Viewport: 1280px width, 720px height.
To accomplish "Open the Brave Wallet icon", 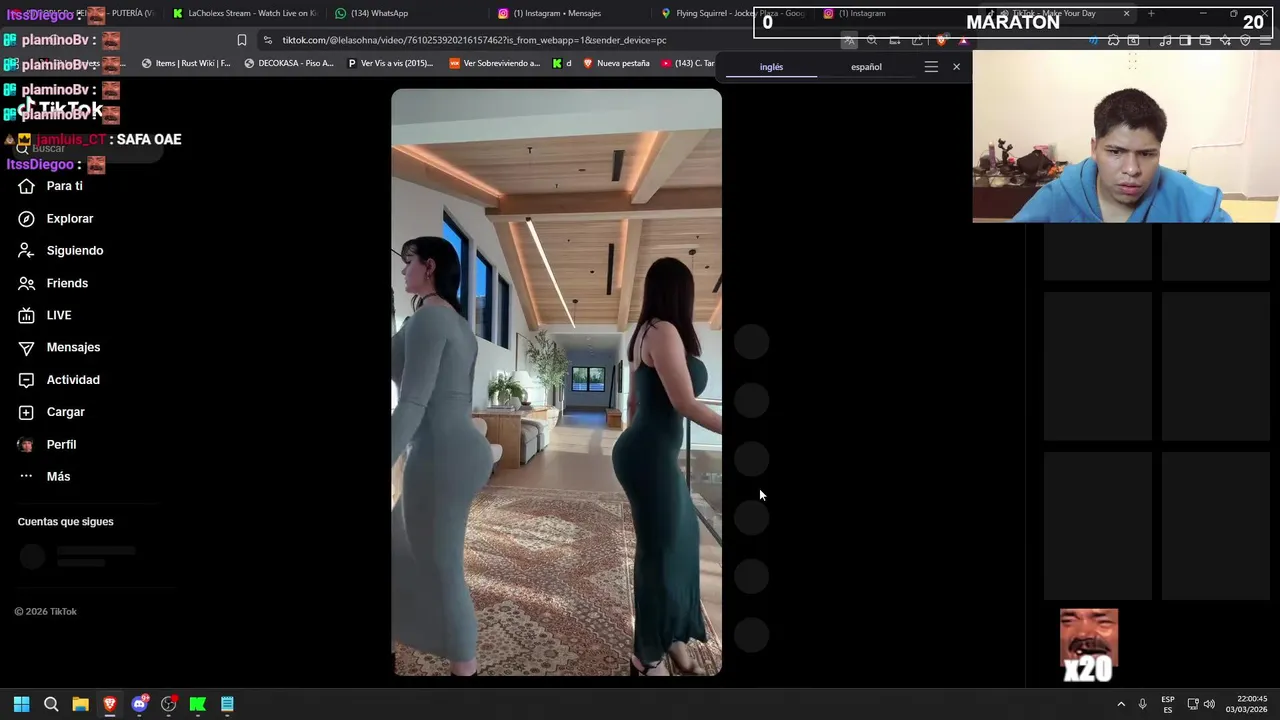I will click(1205, 40).
